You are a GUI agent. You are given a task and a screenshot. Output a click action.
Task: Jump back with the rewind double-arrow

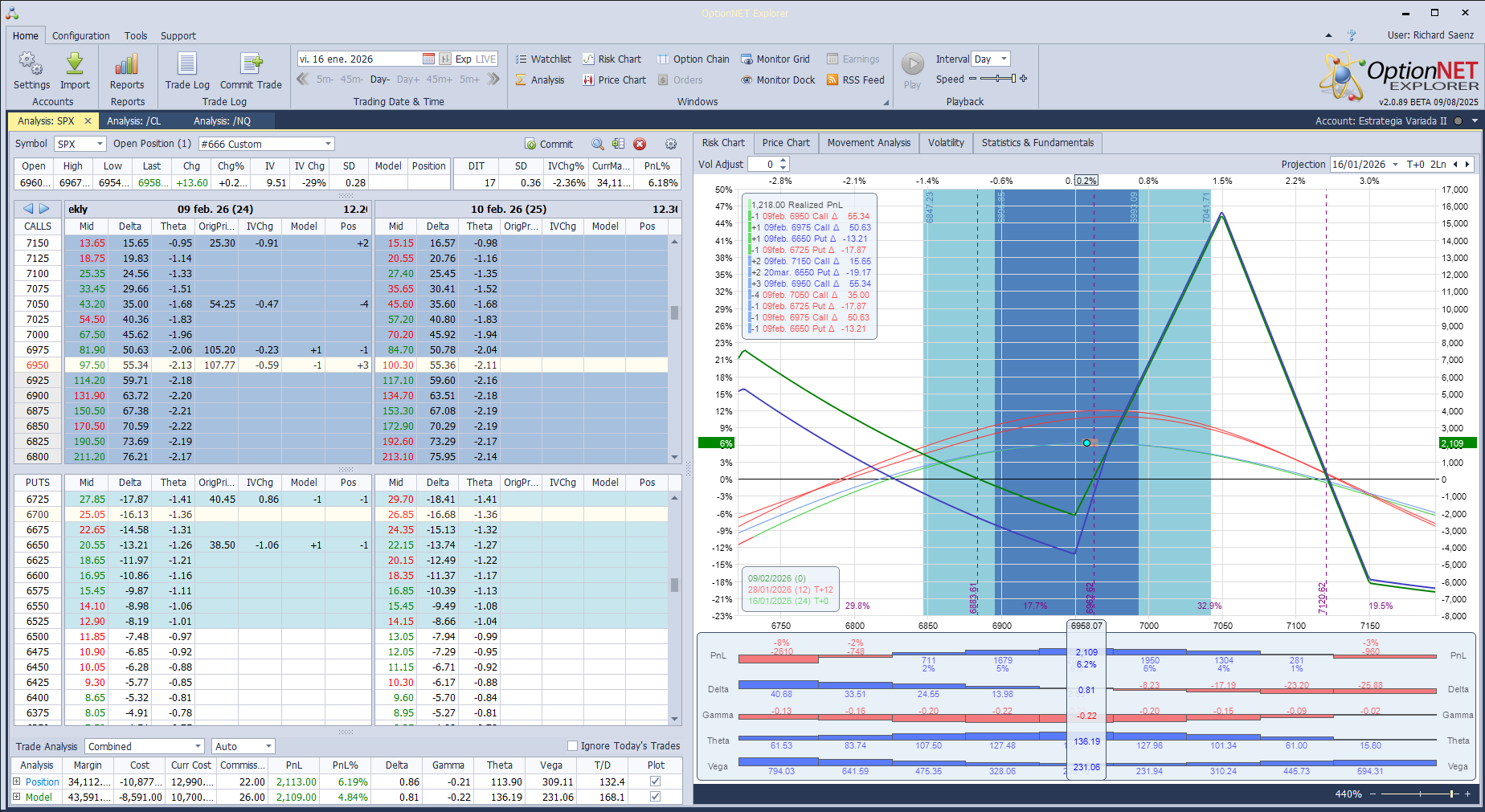(x=303, y=79)
